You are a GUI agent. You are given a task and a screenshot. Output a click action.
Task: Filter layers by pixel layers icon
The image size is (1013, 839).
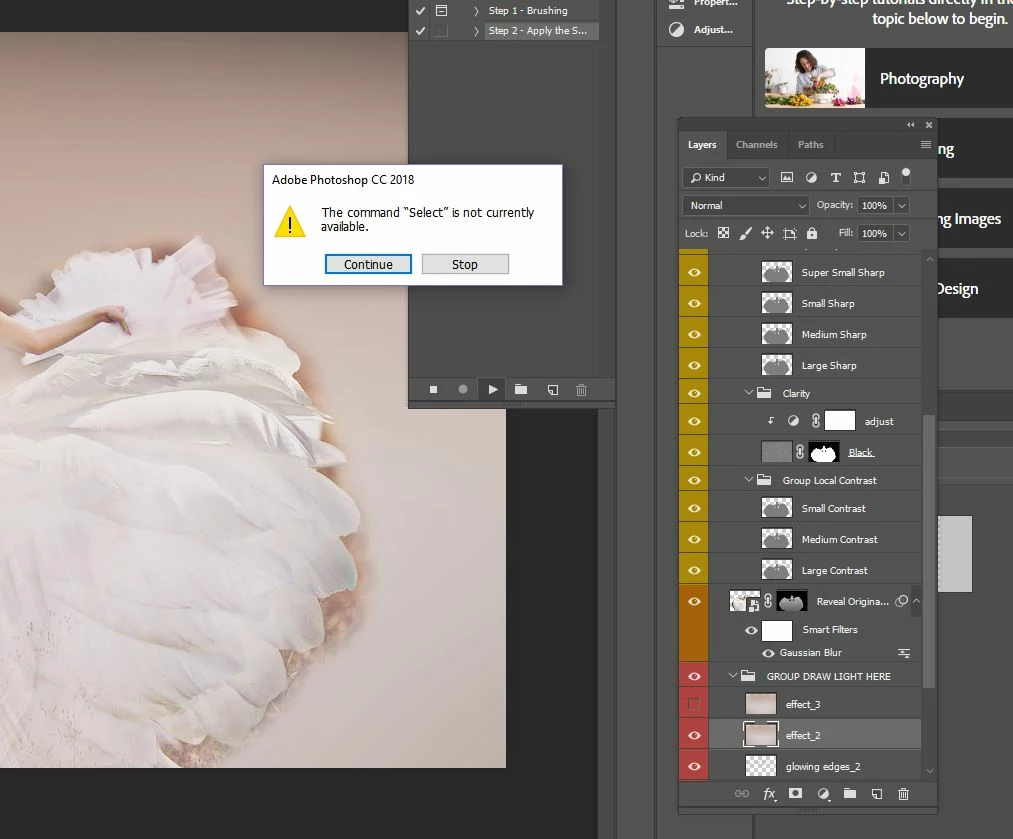click(x=787, y=178)
